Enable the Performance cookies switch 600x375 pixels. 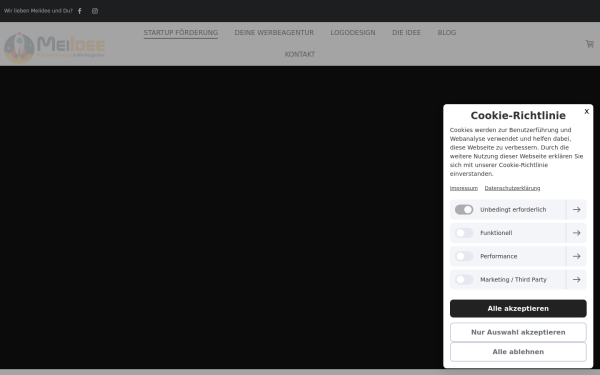[464, 256]
